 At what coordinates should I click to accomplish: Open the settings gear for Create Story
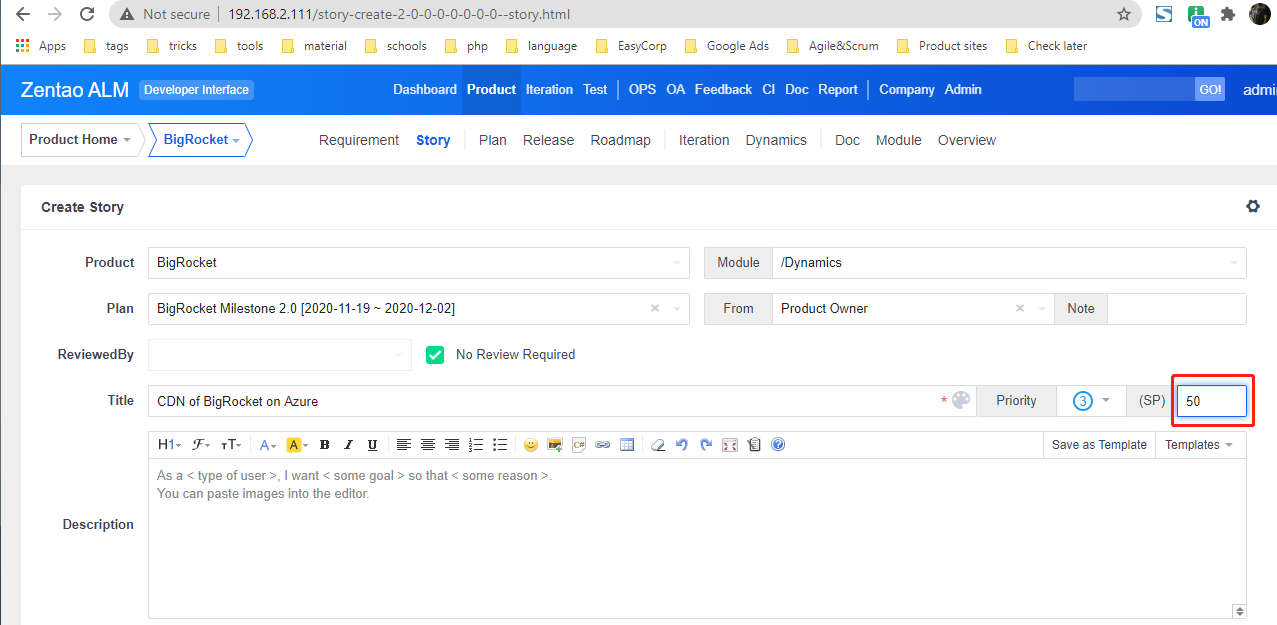click(1252, 207)
